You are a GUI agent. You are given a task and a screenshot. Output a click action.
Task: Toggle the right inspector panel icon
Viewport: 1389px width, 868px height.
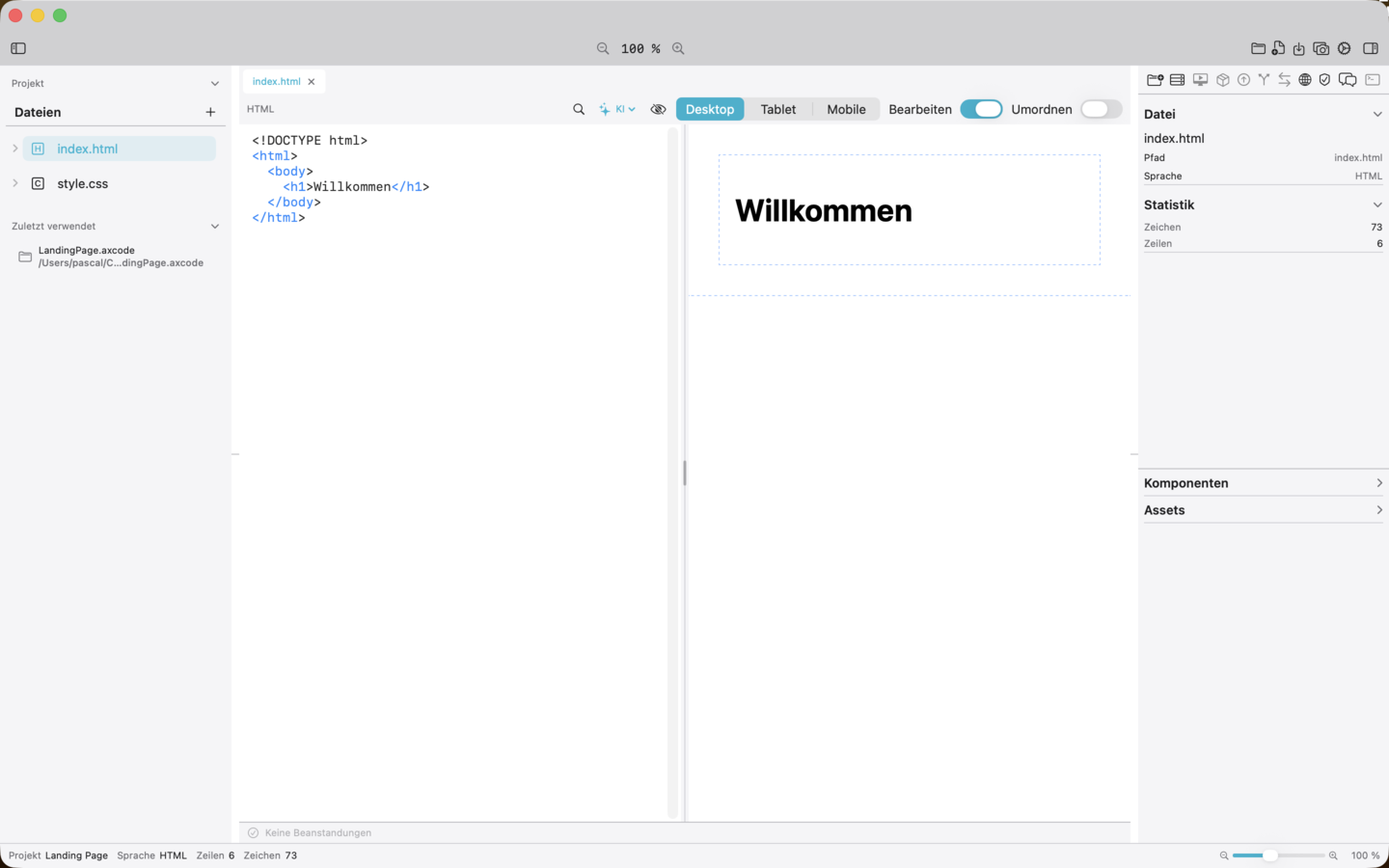click(x=1371, y=48)
